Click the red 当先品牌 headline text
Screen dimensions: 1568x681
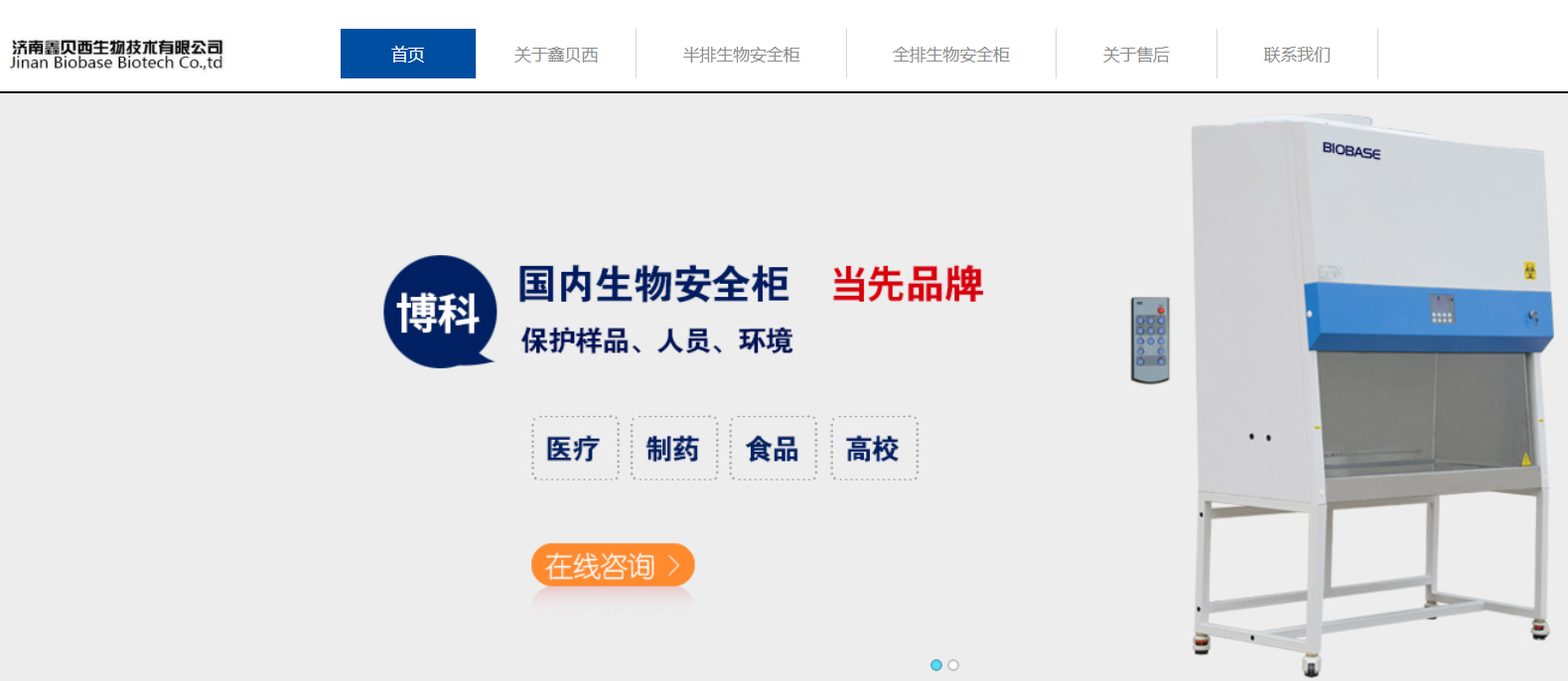click(x=907, y=285)
